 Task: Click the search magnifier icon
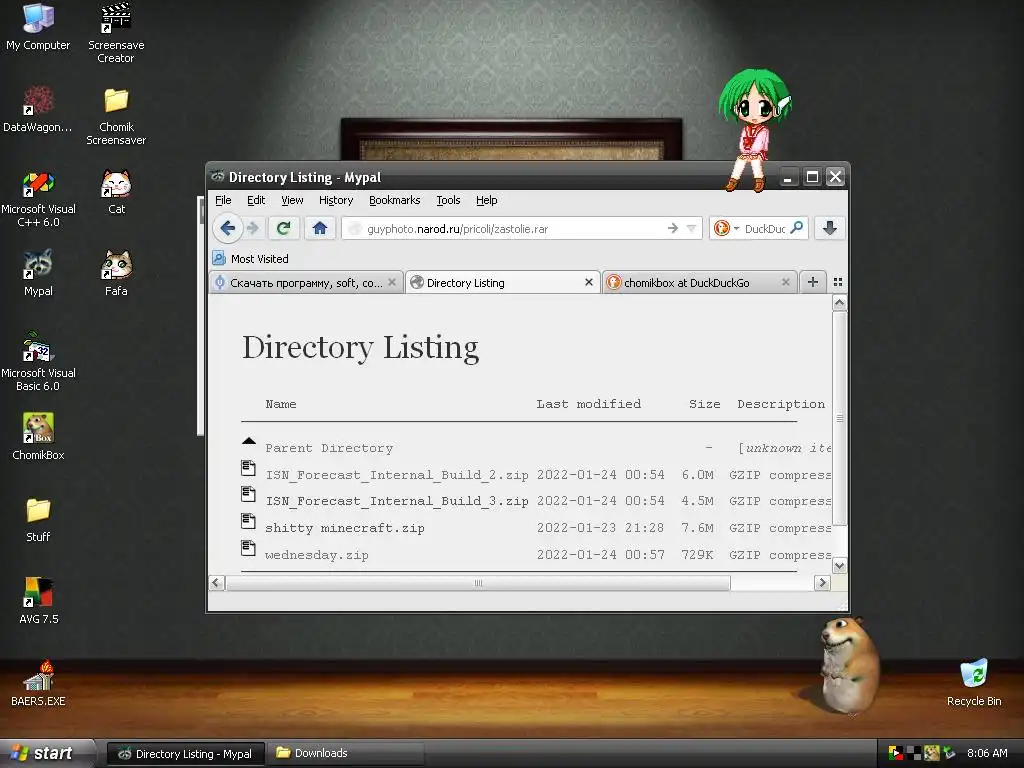click(797, 228)
